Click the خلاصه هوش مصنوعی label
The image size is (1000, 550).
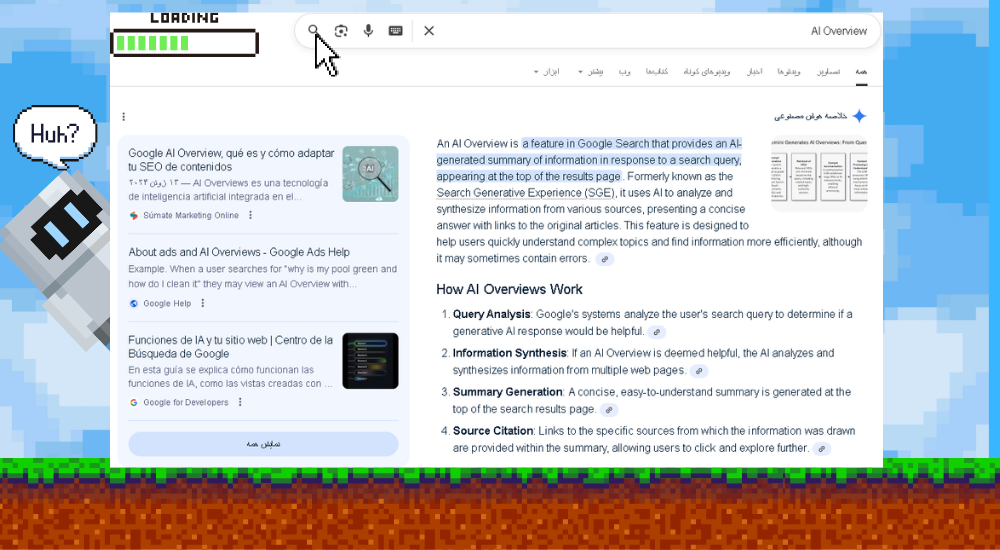[811, 116]
